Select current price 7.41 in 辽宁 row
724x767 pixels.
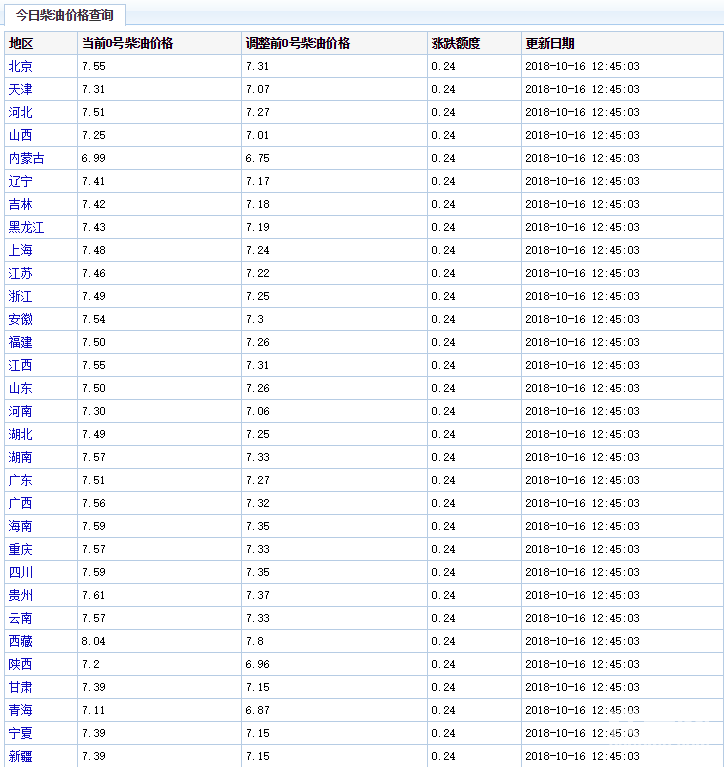pos(93,181)
